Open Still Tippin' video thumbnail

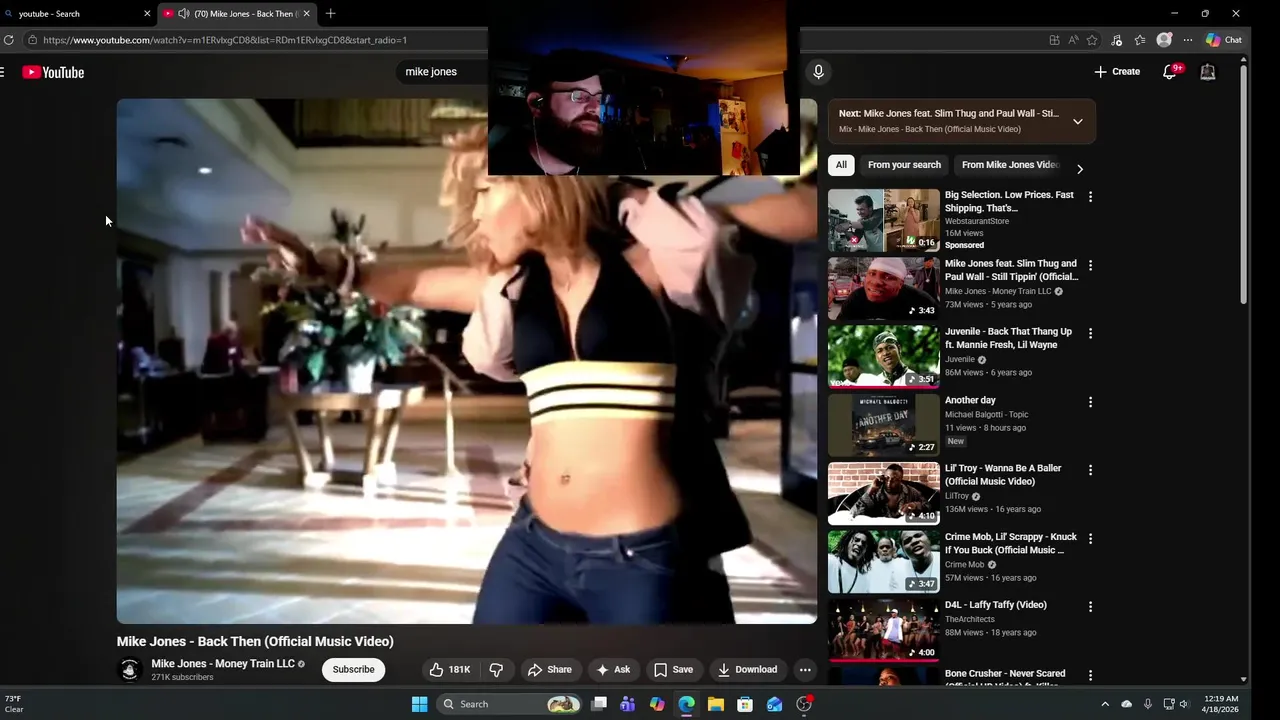(884, 289)
